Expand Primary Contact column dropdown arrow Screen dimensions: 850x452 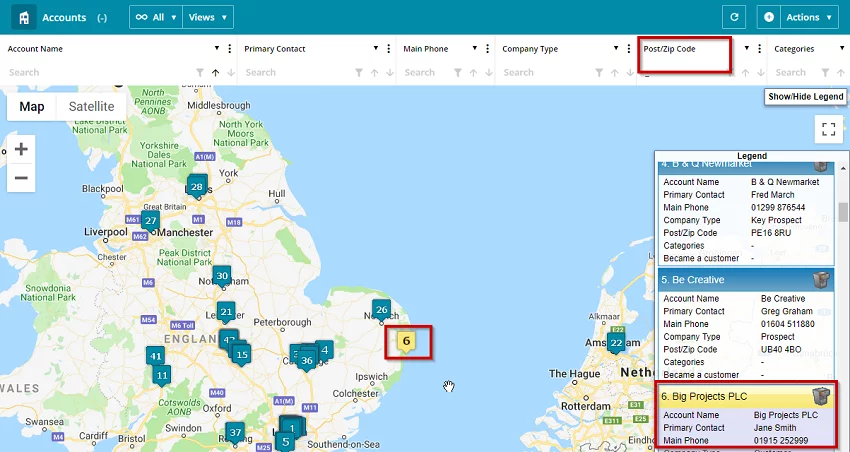click(376, 48)
